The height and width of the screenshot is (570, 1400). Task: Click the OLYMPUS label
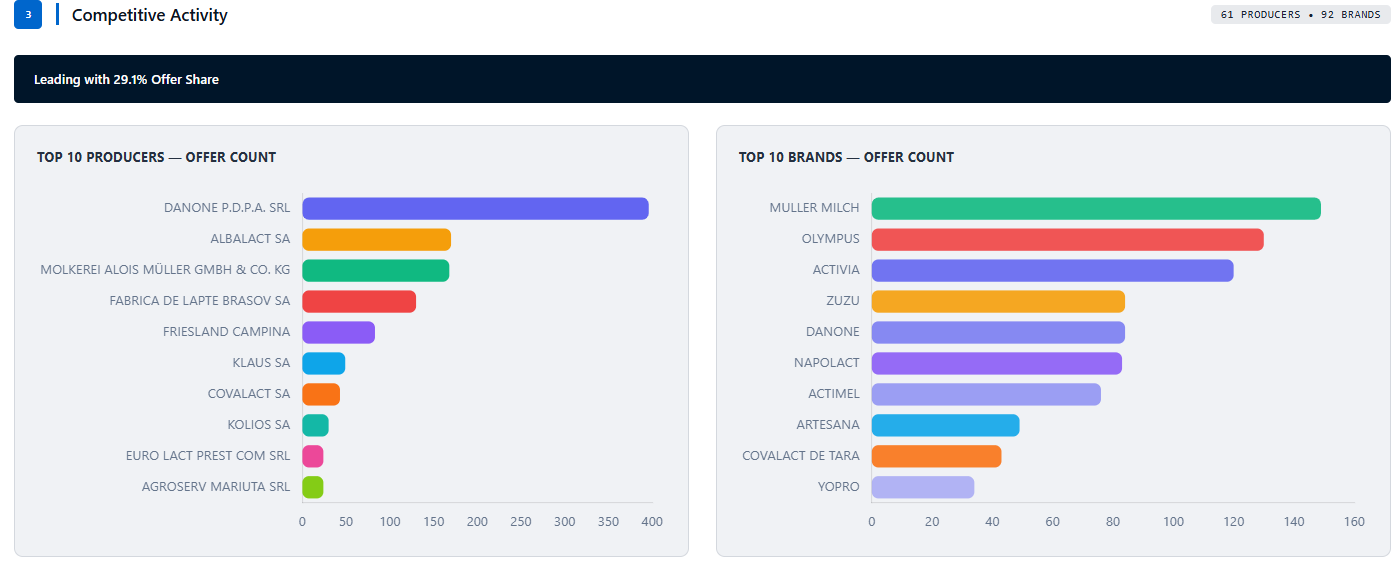pyautogui.click(x=830, y=239)
